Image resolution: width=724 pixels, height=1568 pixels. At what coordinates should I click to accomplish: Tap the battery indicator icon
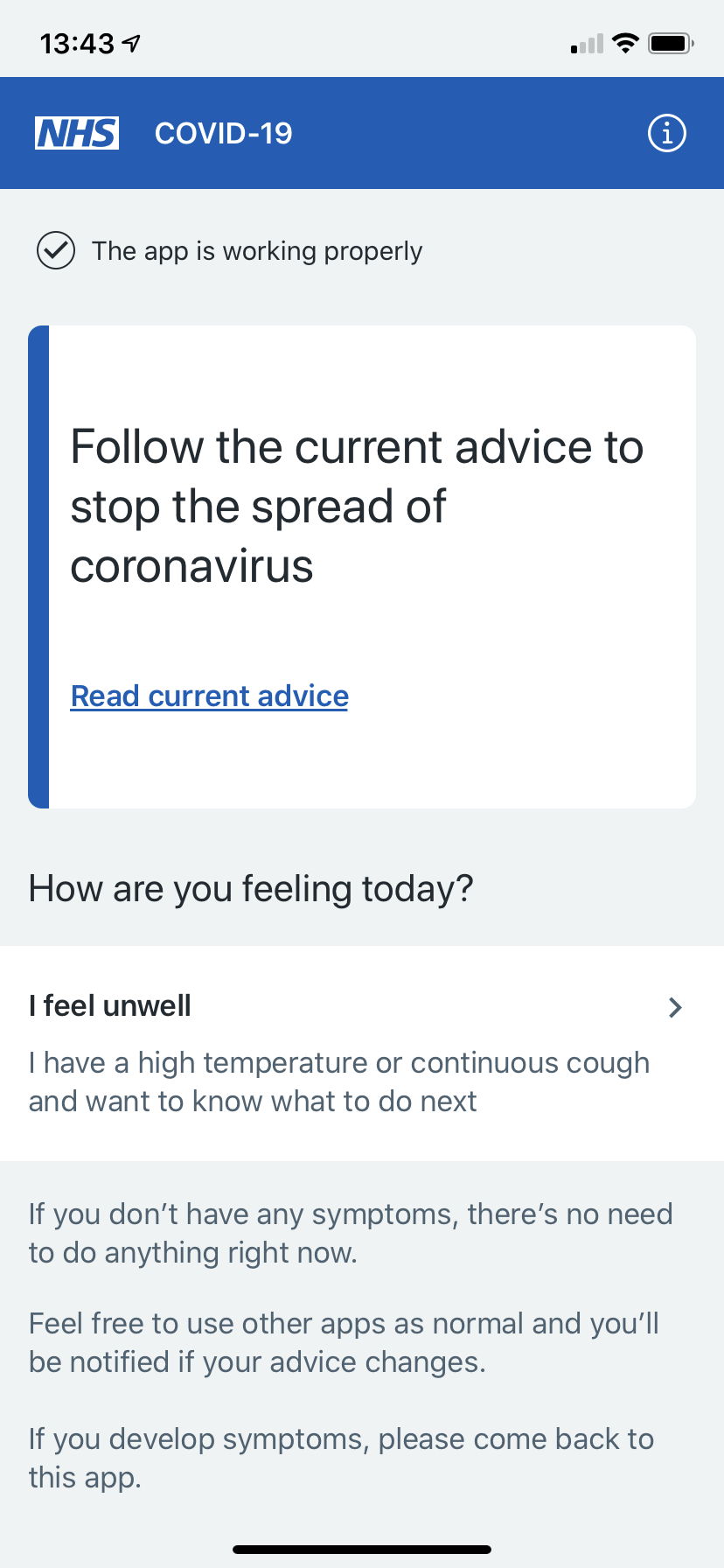point(672,43)
